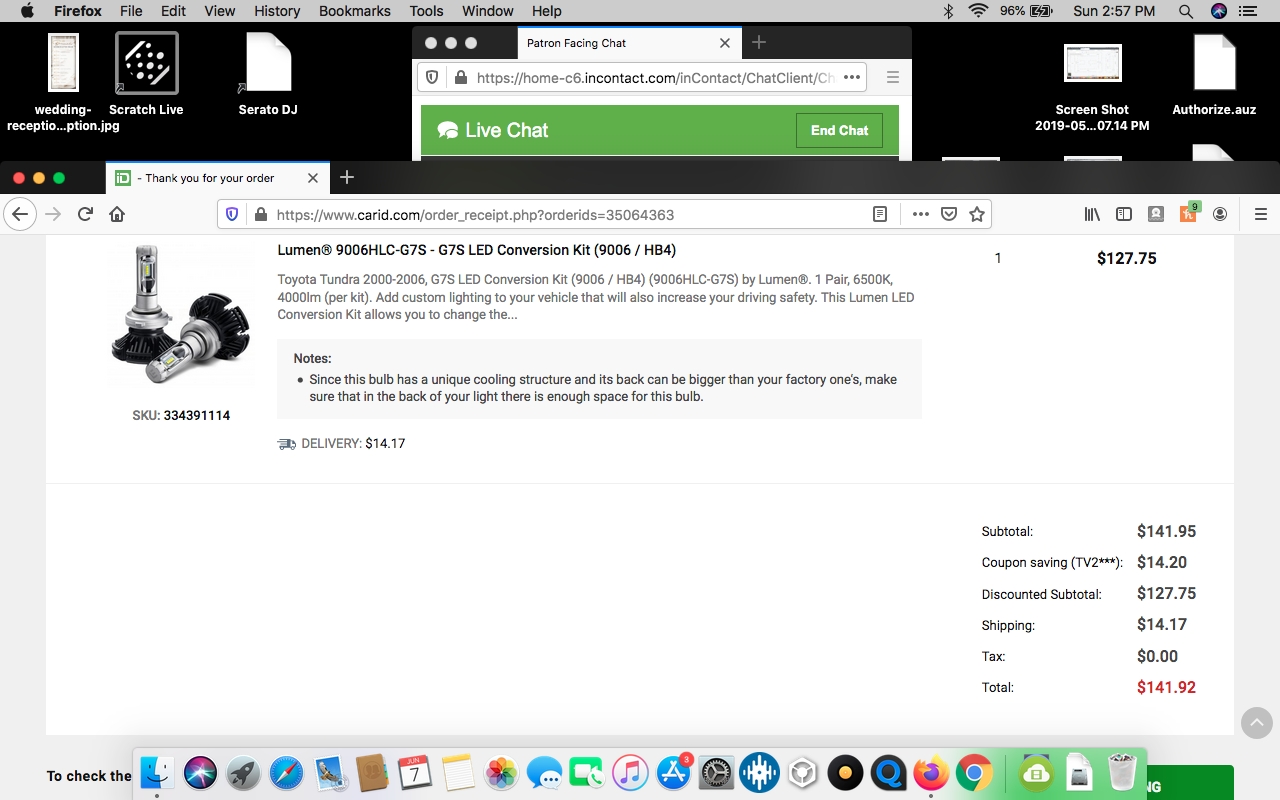
Task: Click the gray extension icon beside sidebar button
Action: point(1156,214)
